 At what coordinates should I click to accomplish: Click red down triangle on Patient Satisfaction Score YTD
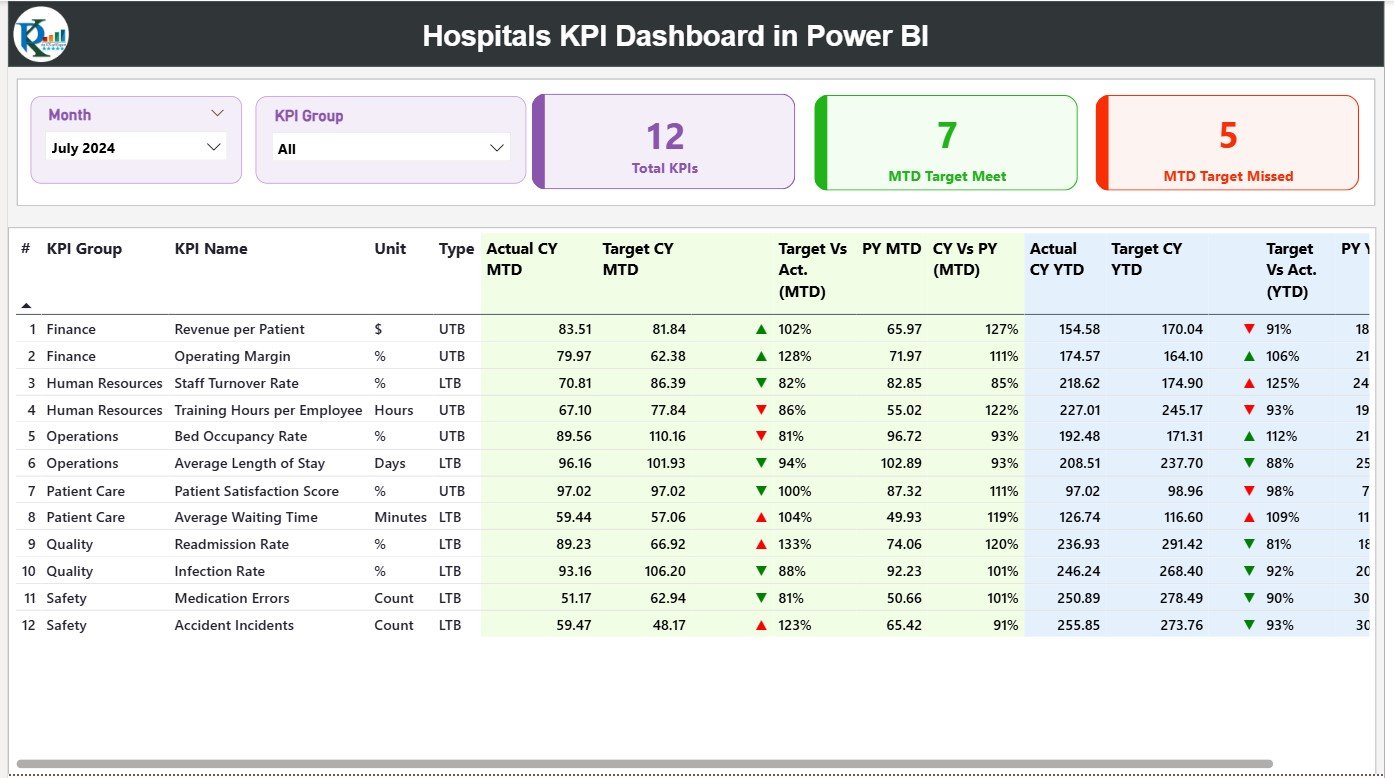coord(1247,490)
